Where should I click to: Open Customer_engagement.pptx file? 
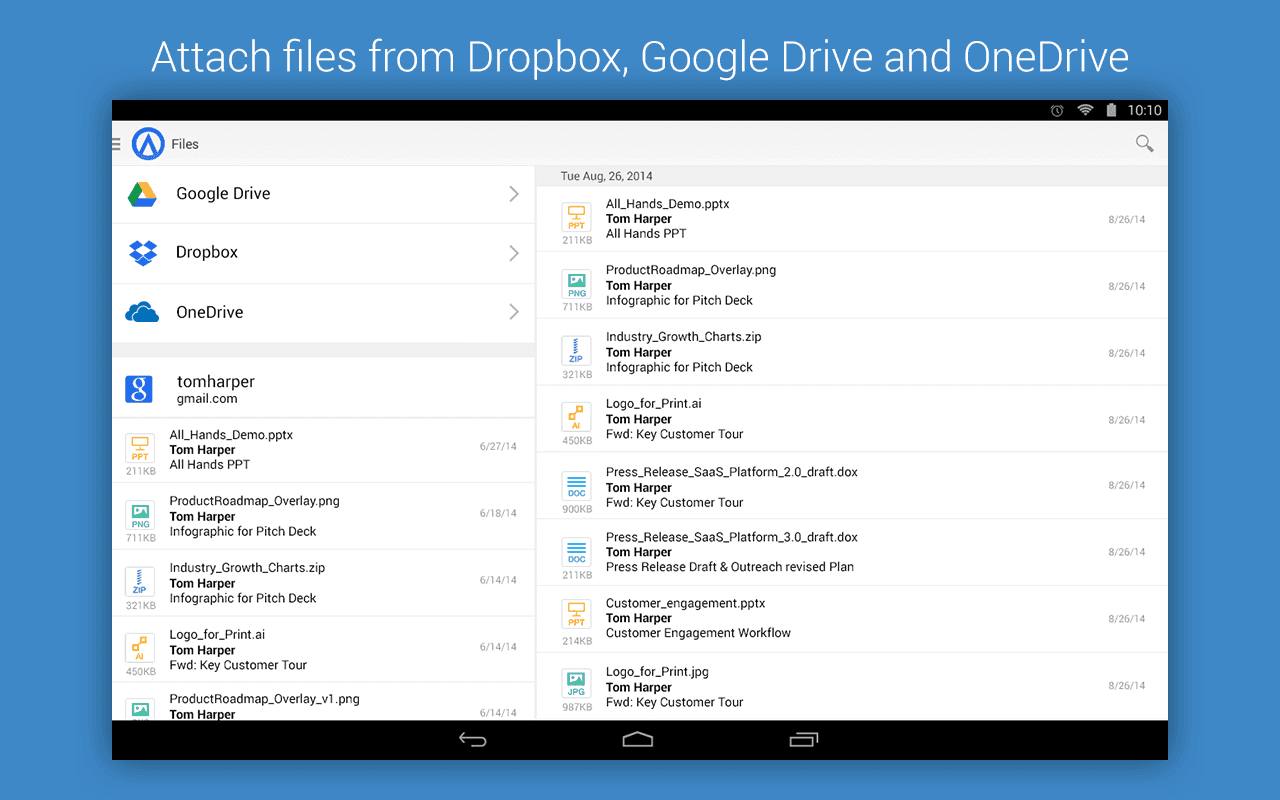pyautogui.click(x=852, y=619)
